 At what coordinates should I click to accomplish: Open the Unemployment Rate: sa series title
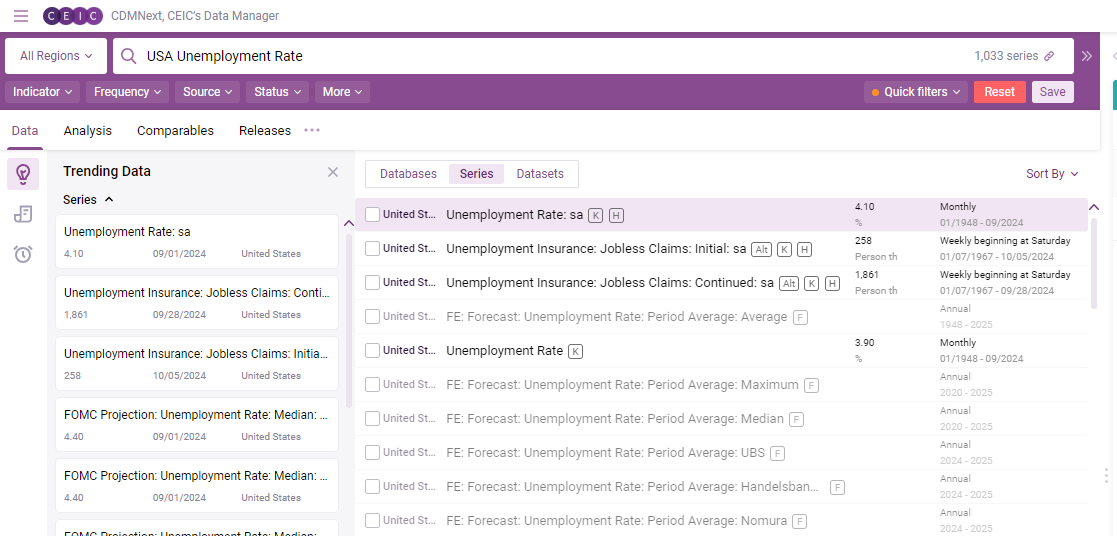(514, 215)
